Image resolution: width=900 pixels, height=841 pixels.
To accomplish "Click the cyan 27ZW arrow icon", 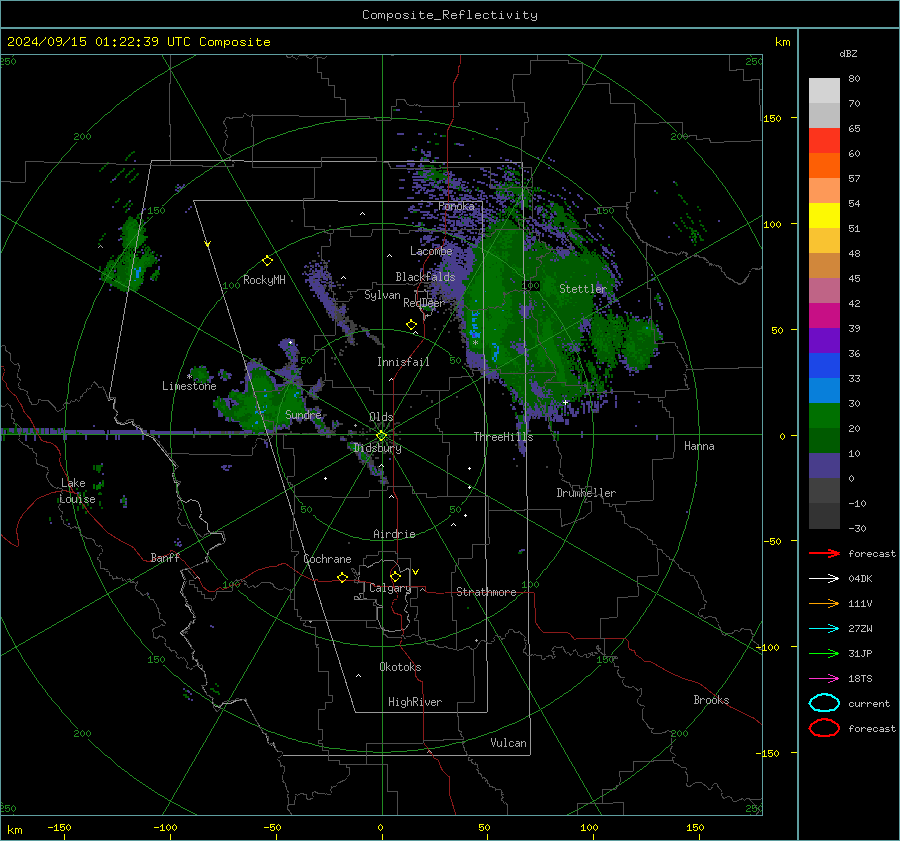I will (x=824, y=629).
